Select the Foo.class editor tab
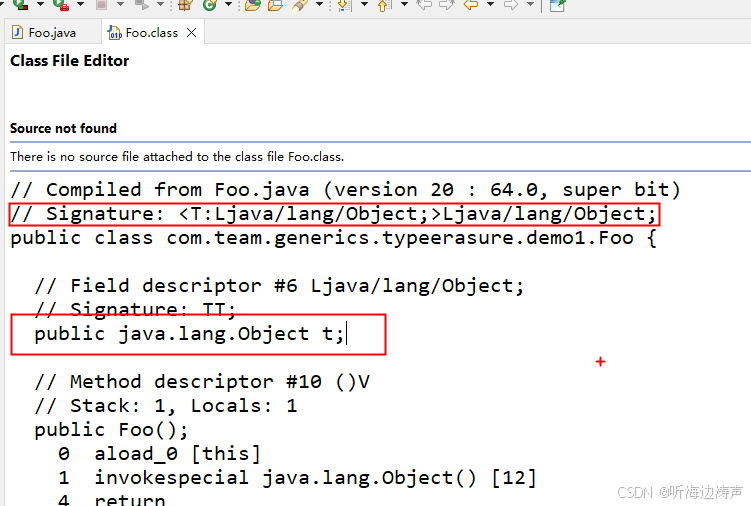751x506 pixels. (x=152, y=33)
